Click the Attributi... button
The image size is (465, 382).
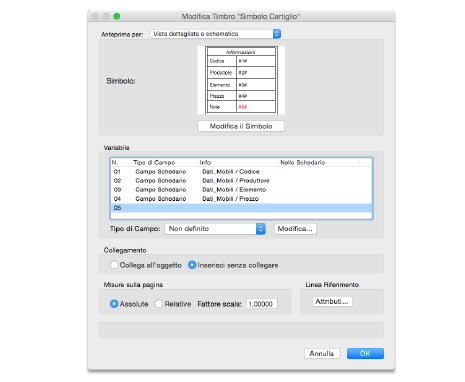[332, 301]
